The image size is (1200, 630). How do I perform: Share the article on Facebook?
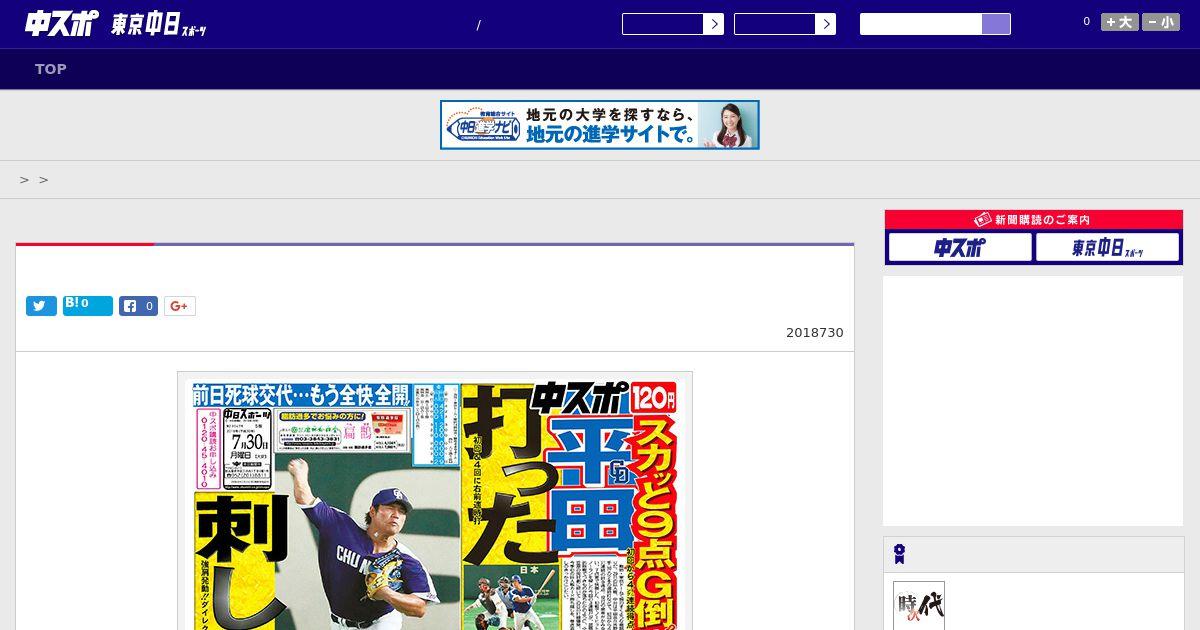[x=139, y=306]
